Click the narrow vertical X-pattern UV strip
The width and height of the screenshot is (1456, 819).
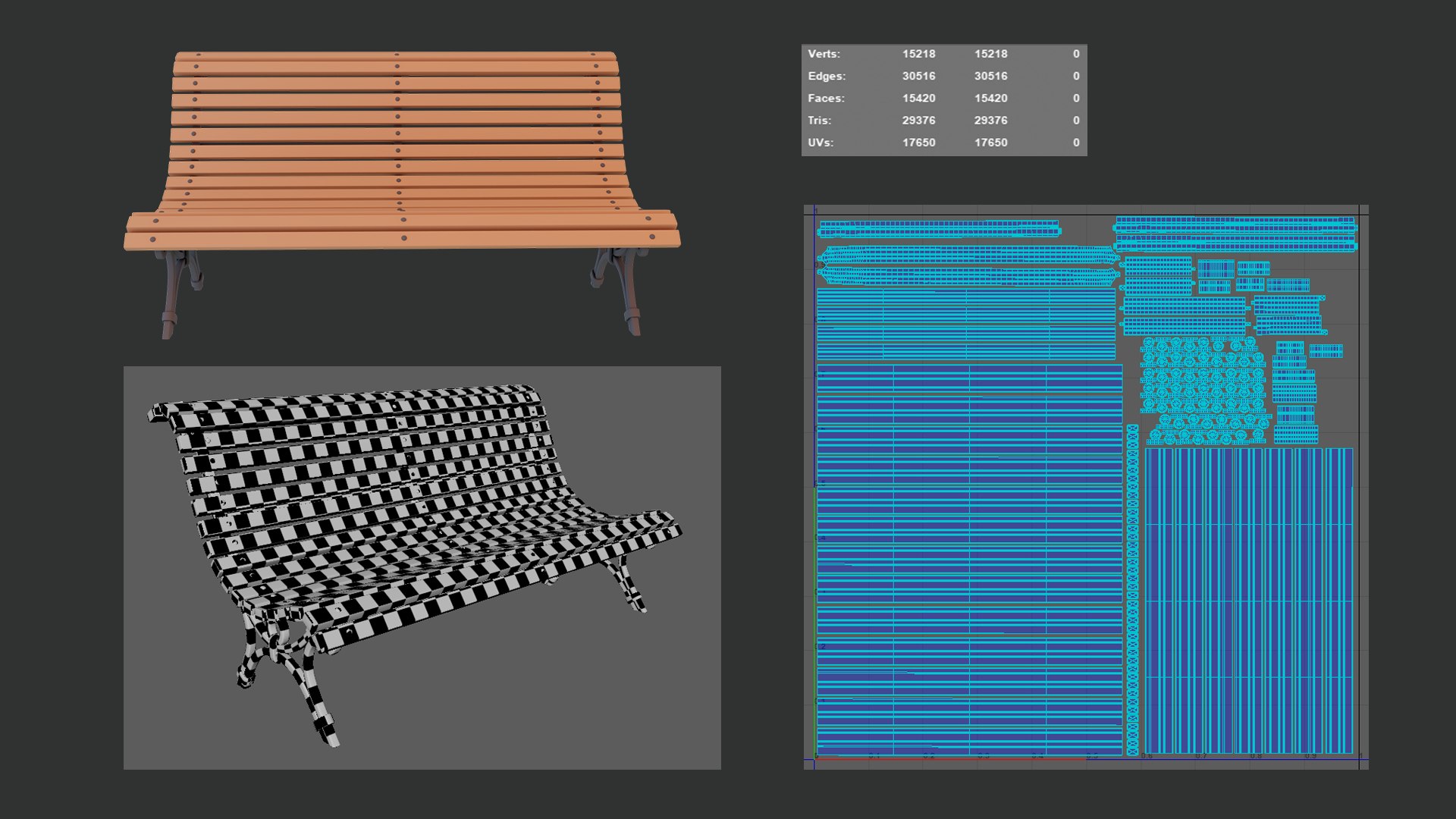[x=1132, y=590]
